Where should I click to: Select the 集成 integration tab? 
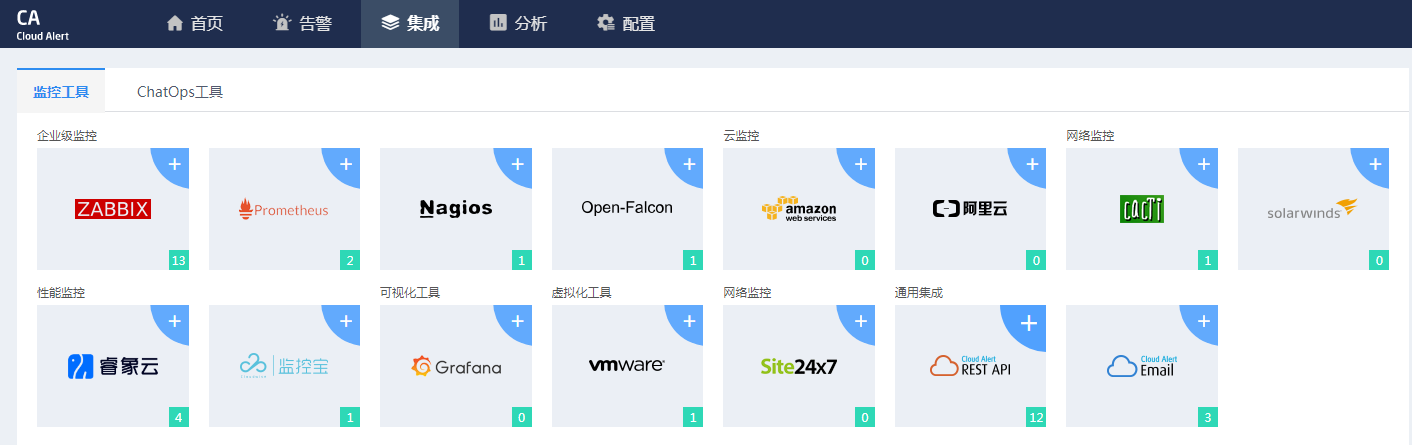click(410, 24)
